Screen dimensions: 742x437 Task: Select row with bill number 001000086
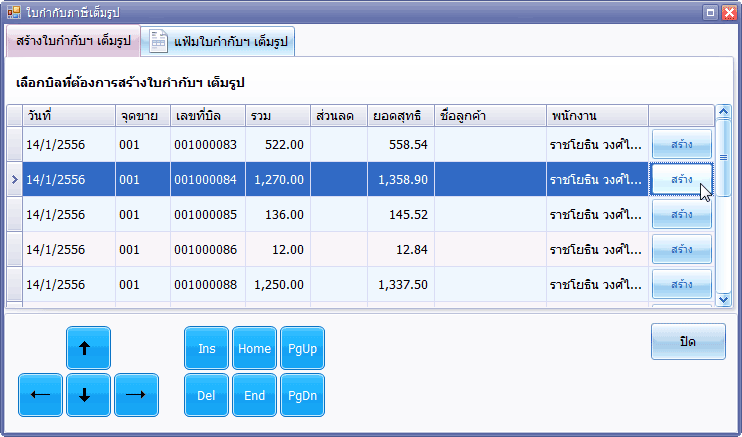tap(205, 249)
